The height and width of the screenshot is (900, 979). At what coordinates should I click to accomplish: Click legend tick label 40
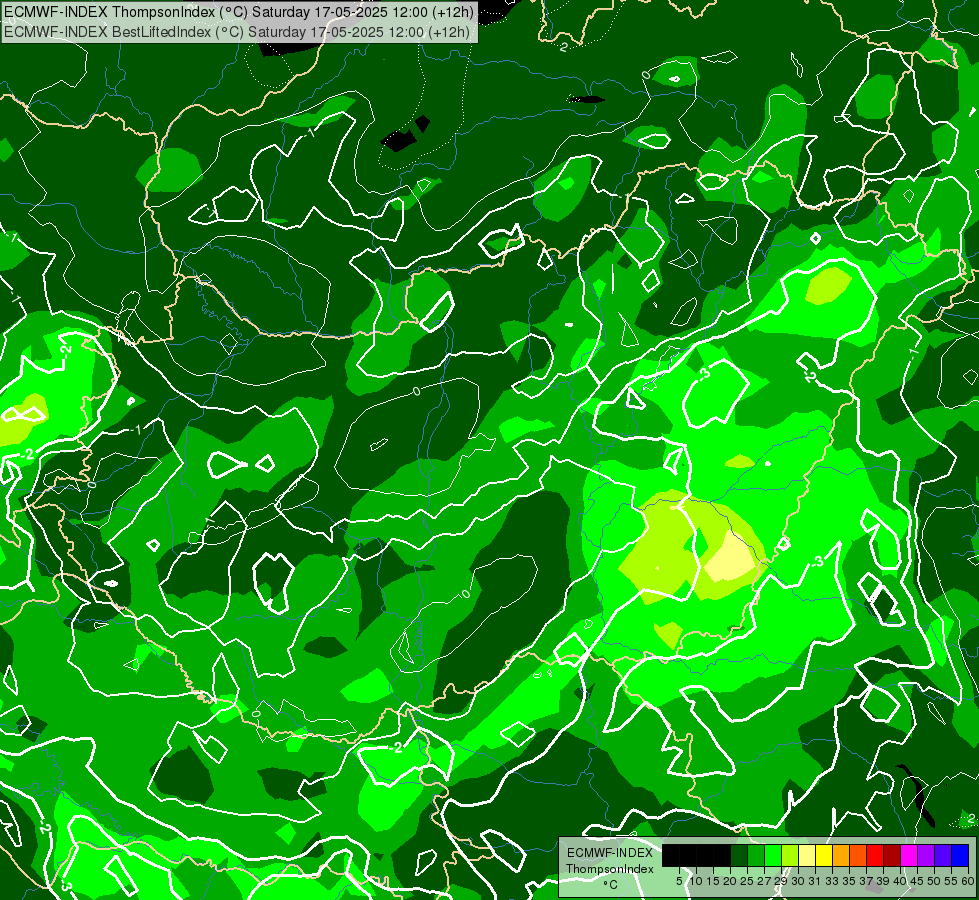tap(901, 881)
